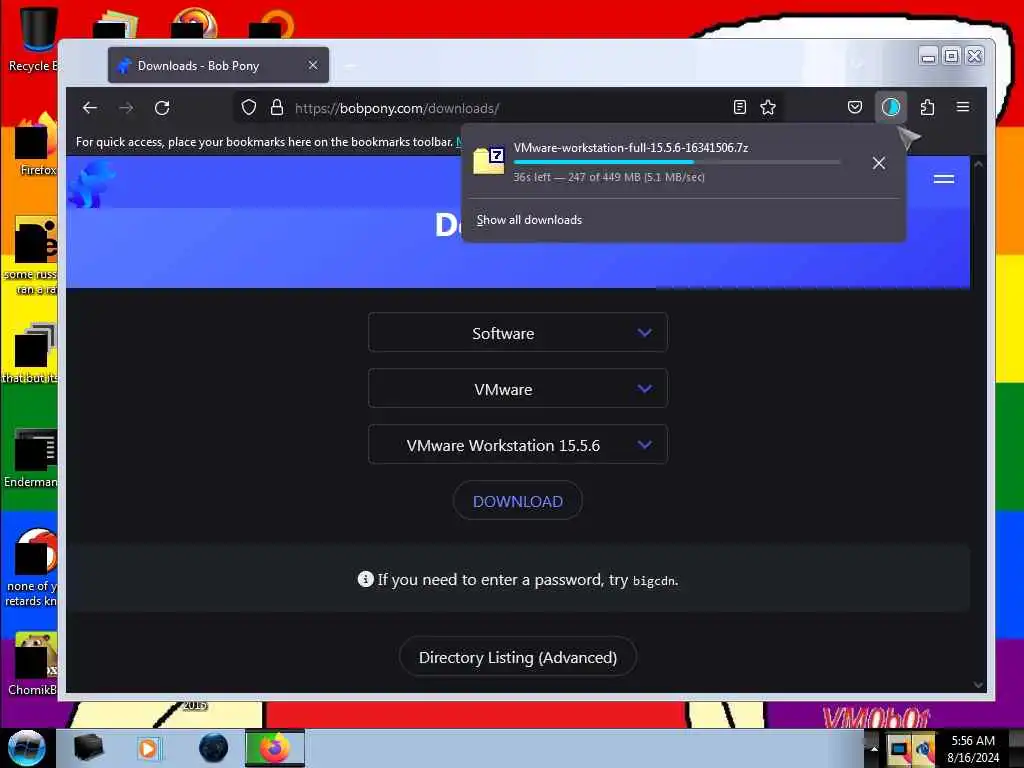The image size is (1024, 768).
Task: Open the extensions puzzle piece menu
Action: pyautogui.click(x=927, y=108)
